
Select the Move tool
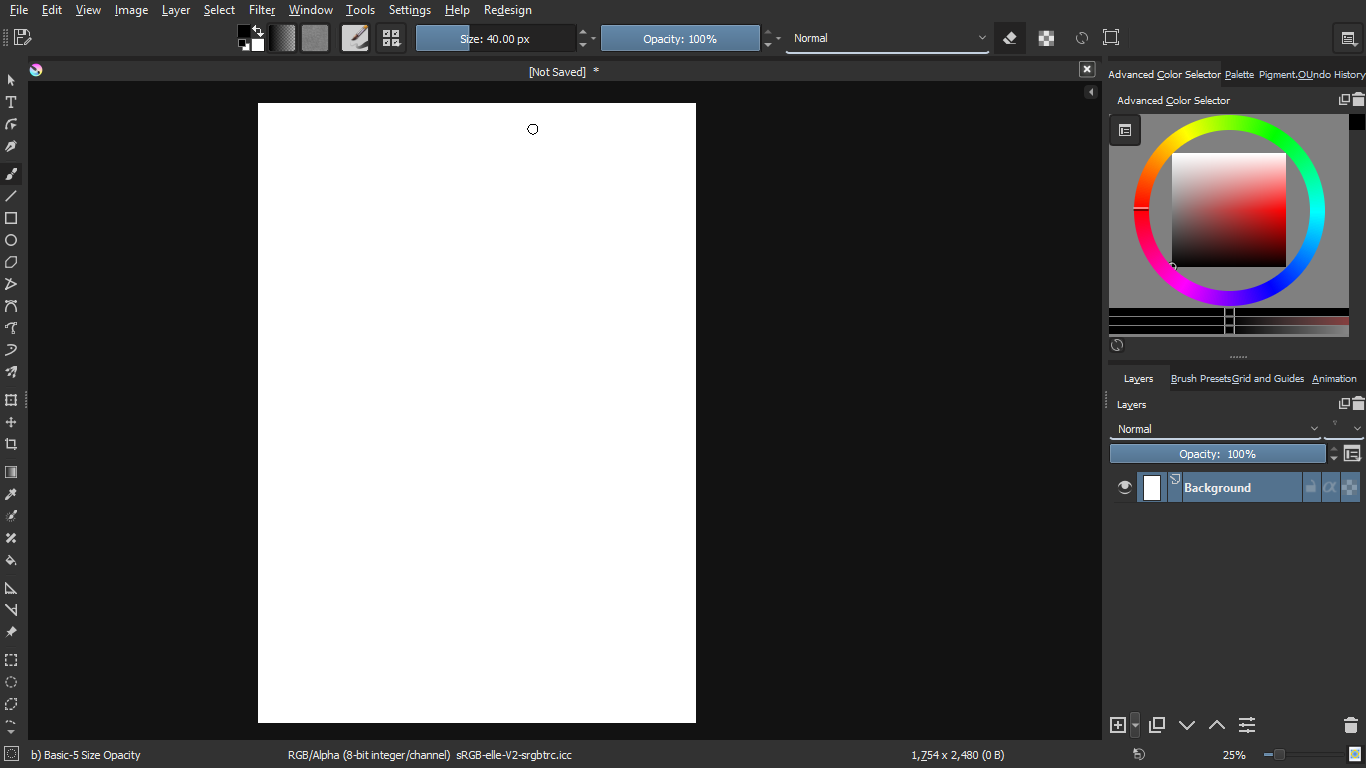(11, 422)
